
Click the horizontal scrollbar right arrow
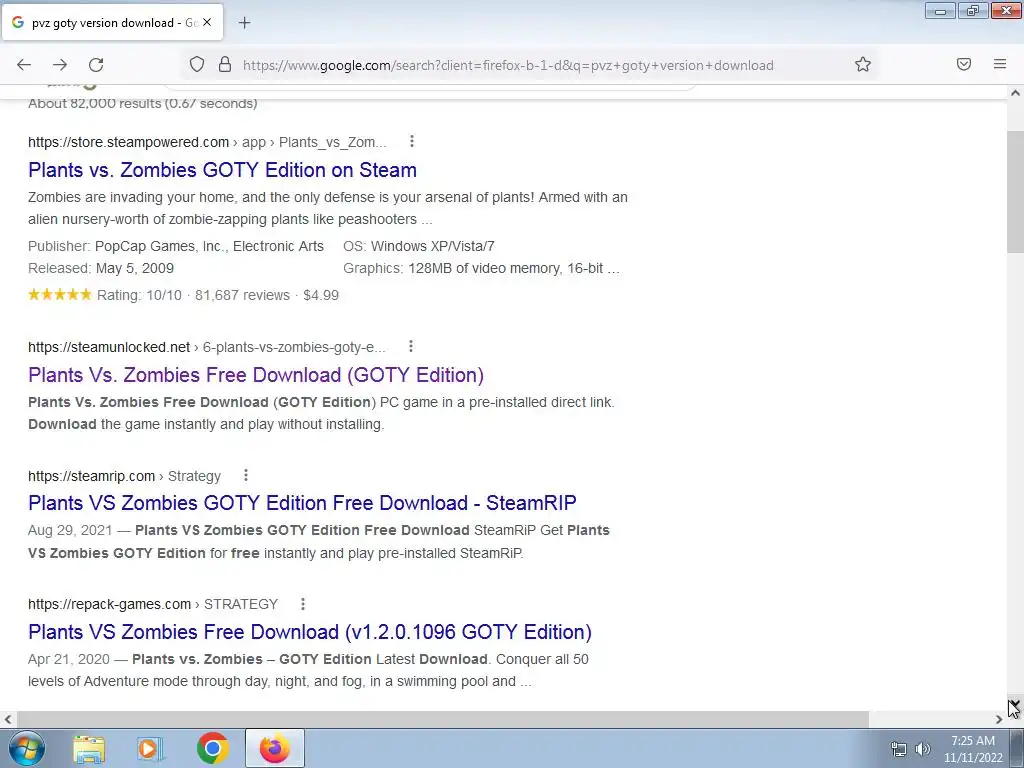click(x=999, y=719)
